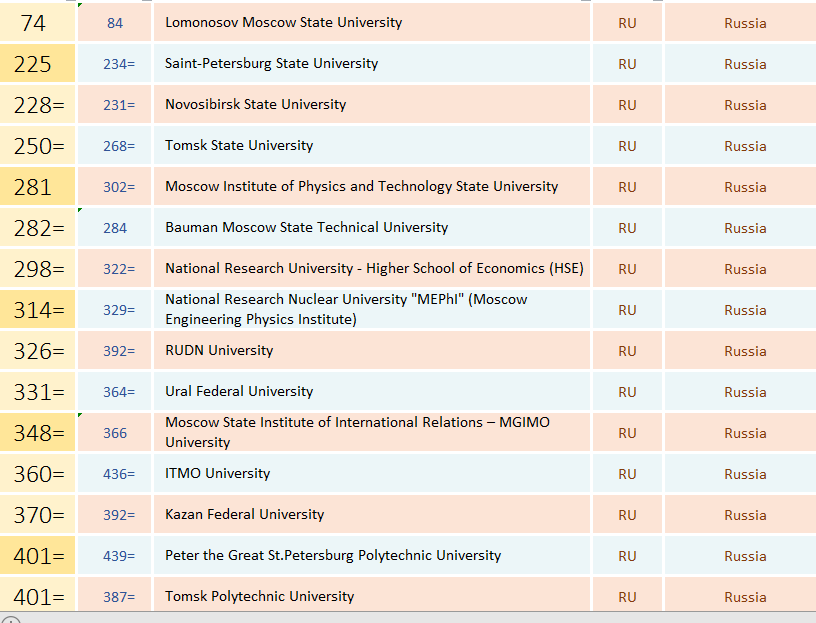Click the Tomsk State University cell
This screenshot has width=816, height=623.
tap(372, 146)
